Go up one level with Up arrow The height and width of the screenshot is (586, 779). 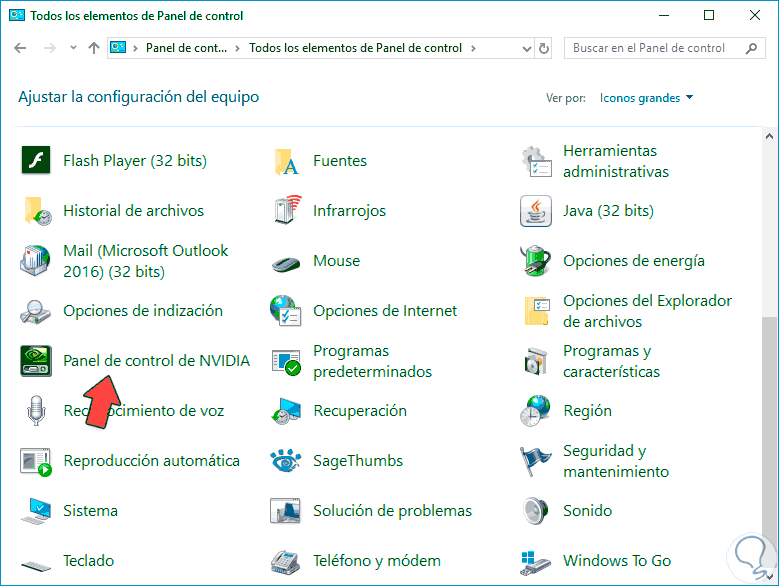93,48
